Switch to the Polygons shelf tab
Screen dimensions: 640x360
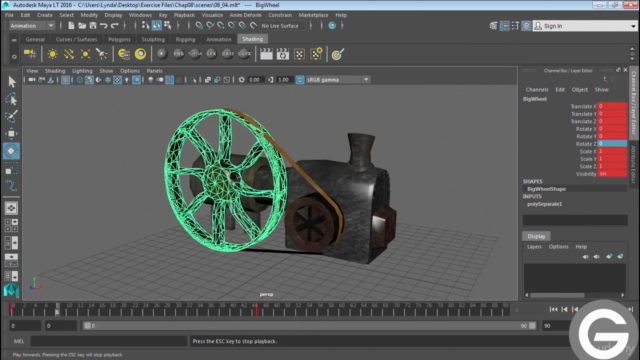pyautogui.click(x=119, y=40)
